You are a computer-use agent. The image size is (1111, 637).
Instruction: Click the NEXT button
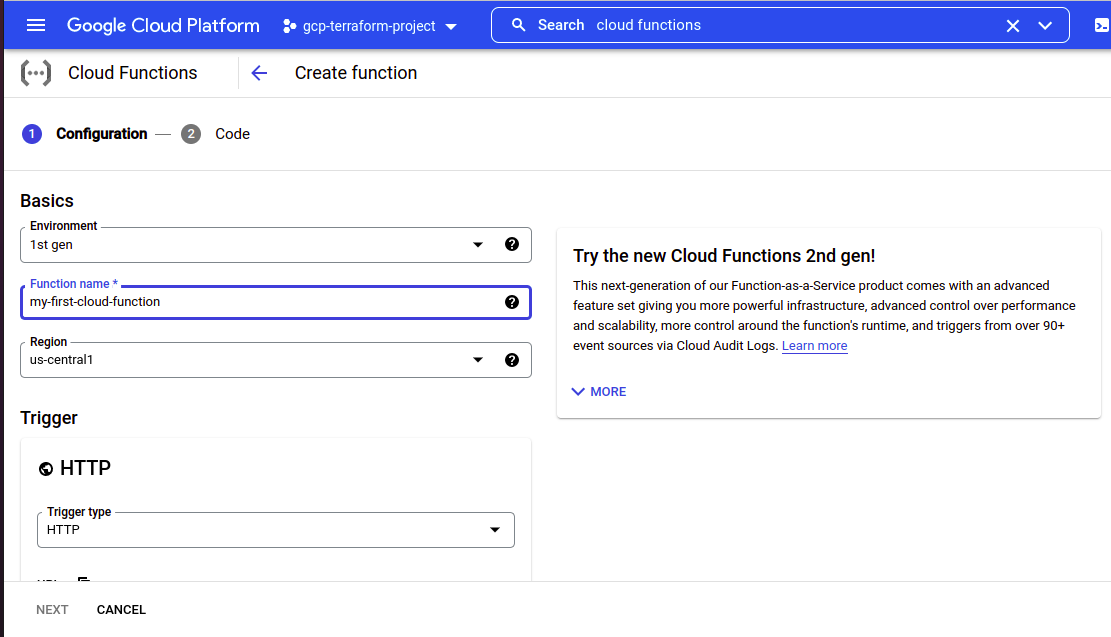[52, 610]
